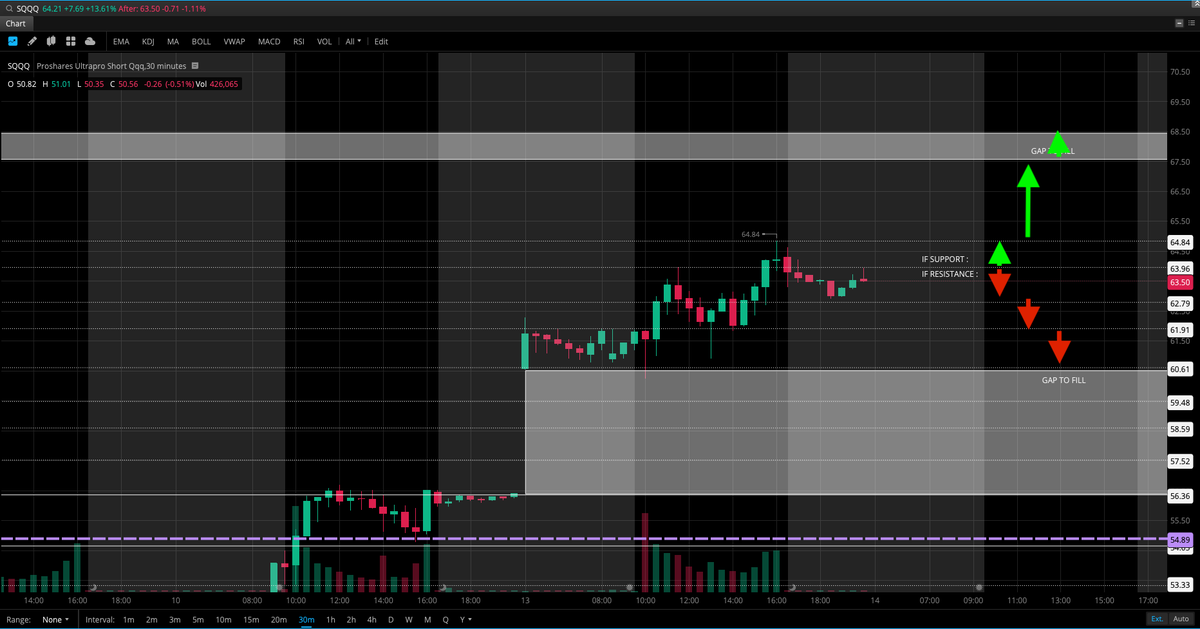Image resolution: width=1200 pixels, height=629 pixels.
Task: Toggle the MACD indicator
Action: (269, 42)
